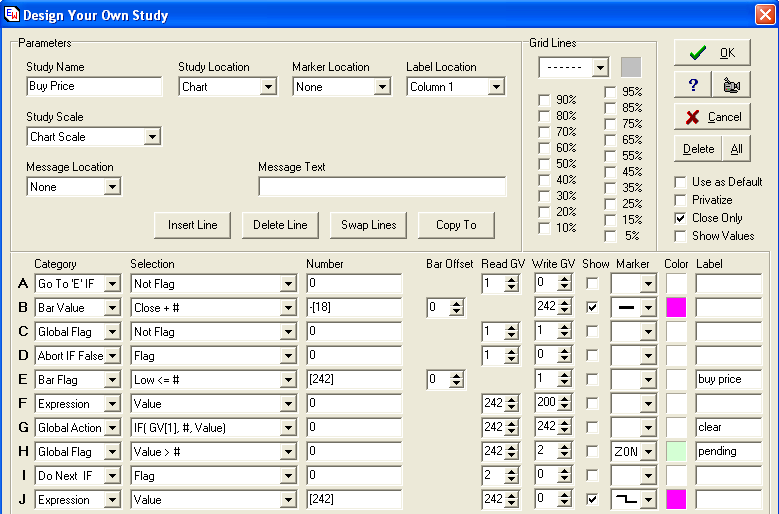Confirm with the green checkmark OK button
This screenshot has height=514, width=779.
(x=711, y=53)
